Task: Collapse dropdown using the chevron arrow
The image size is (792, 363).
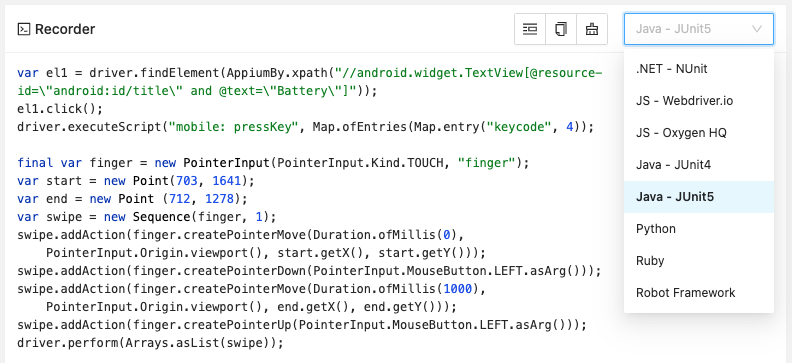Action: pos(757,29)
